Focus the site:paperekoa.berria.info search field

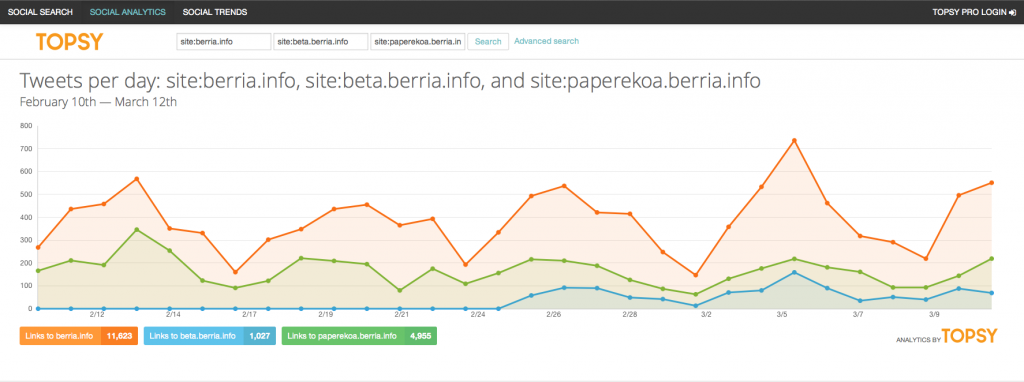tap(418, 42)
